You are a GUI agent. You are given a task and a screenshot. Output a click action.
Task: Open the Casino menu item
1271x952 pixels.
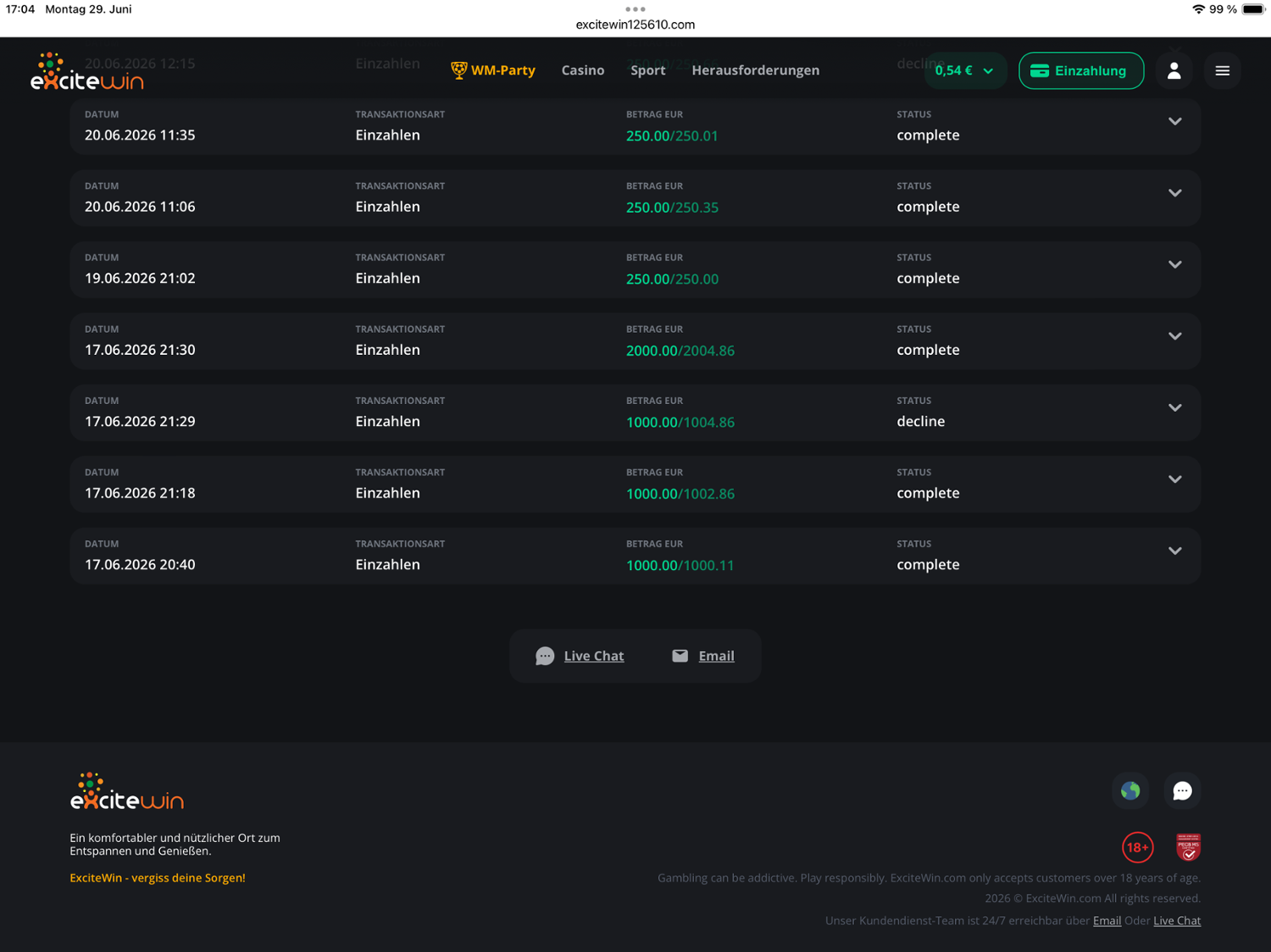[x=583, y=70]
